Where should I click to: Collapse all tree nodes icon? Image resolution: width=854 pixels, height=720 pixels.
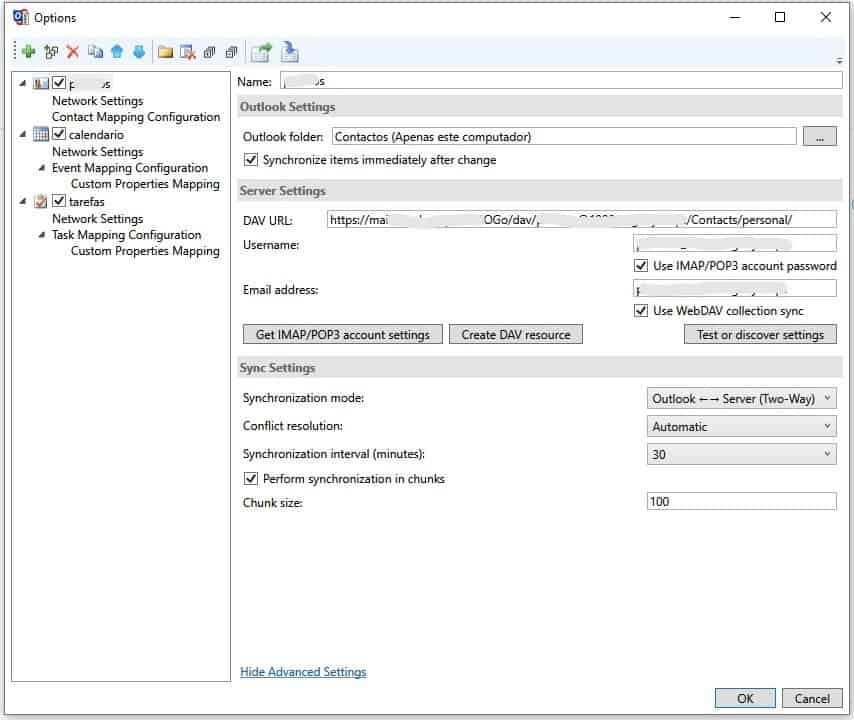pos(231,52)
